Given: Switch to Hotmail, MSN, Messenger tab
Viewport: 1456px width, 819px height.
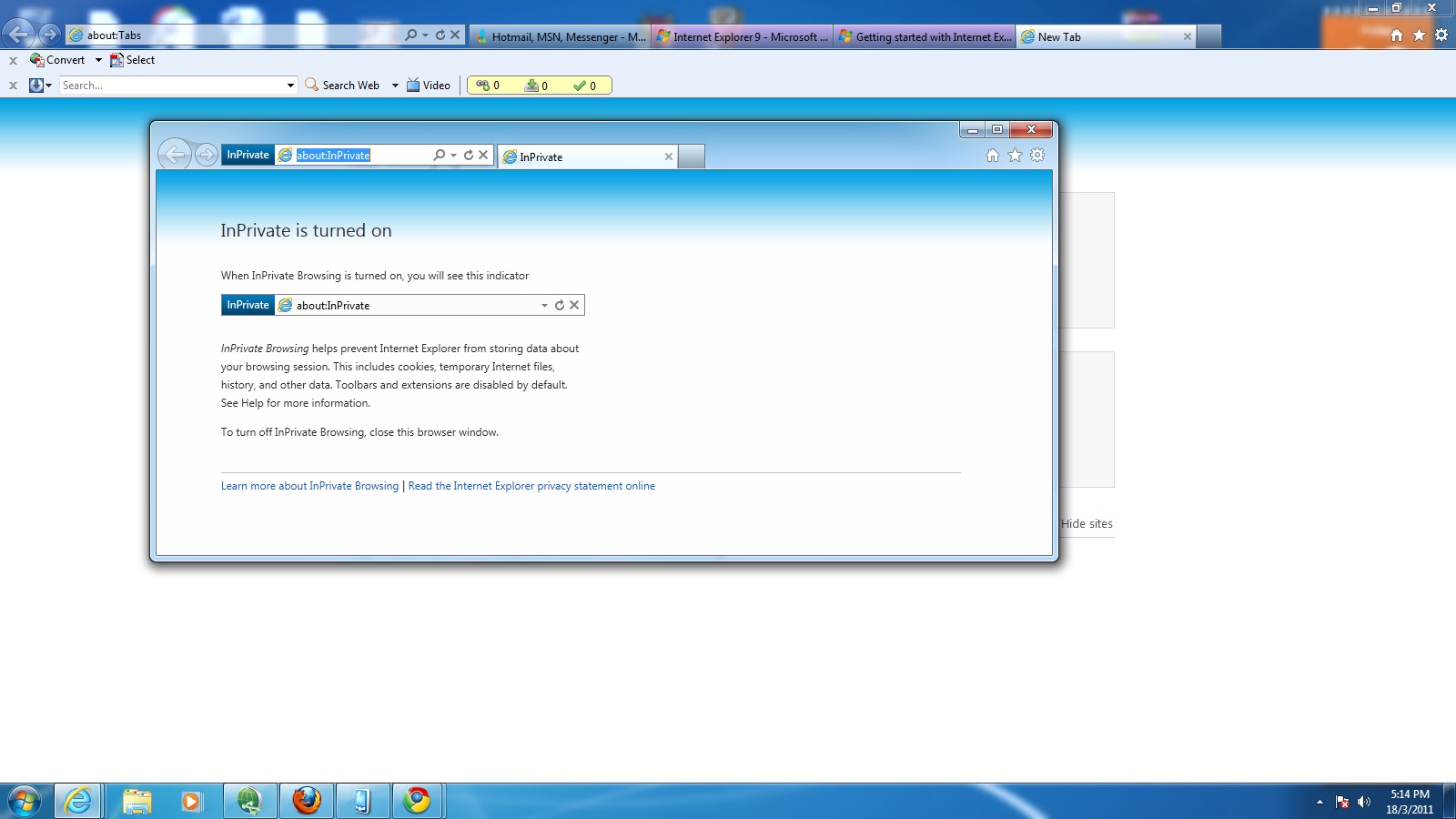Looking at the screenshot, I should tap(561, 37).
